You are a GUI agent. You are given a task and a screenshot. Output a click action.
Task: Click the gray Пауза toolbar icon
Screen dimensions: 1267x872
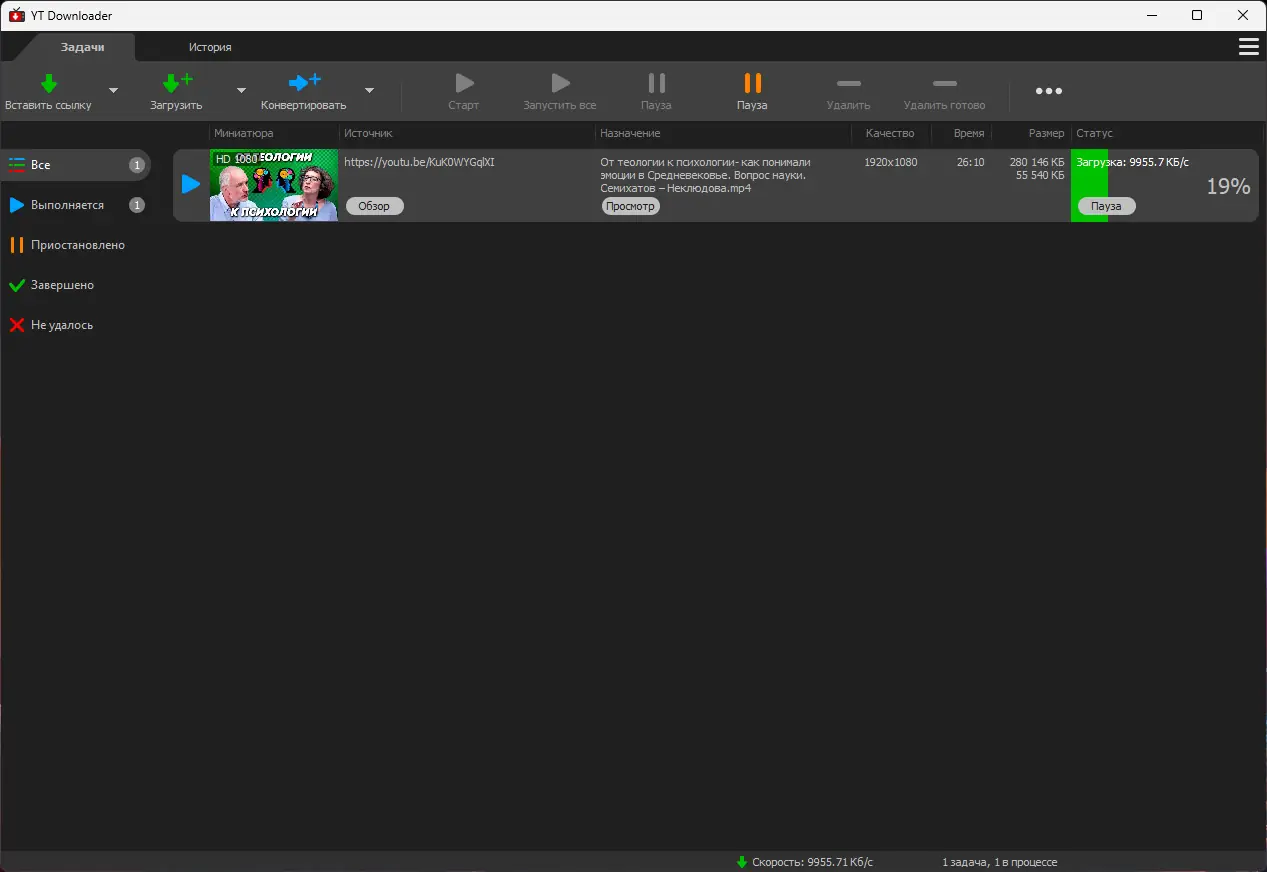(x=656, y=83)
